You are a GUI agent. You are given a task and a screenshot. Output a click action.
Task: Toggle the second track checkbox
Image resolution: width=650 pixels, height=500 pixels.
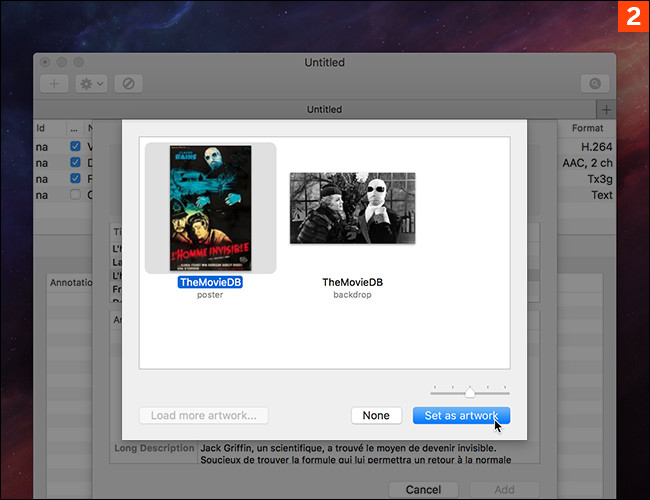[77, 162]
